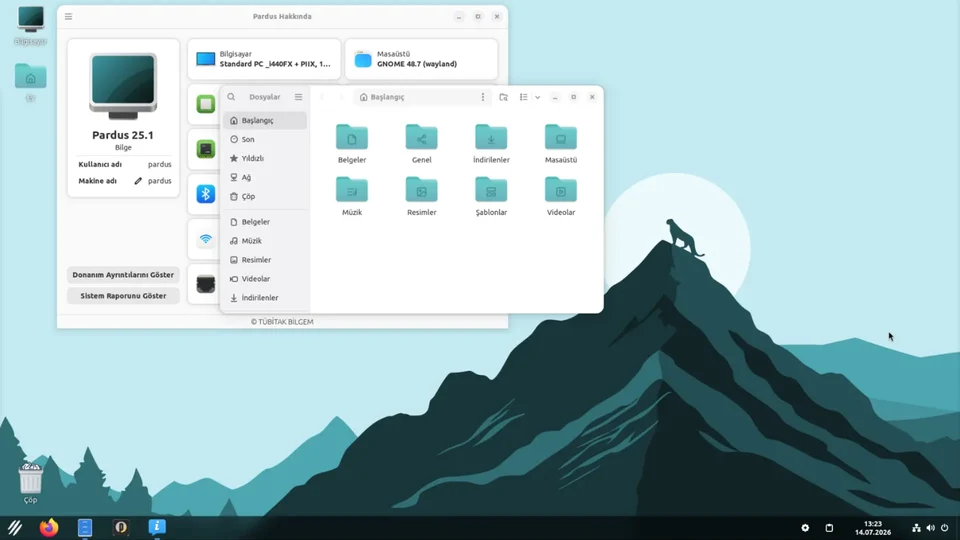Click the Wi-Fi icon in Pardus Hakkında
The image size is (960, 540).
coord(206,239)
